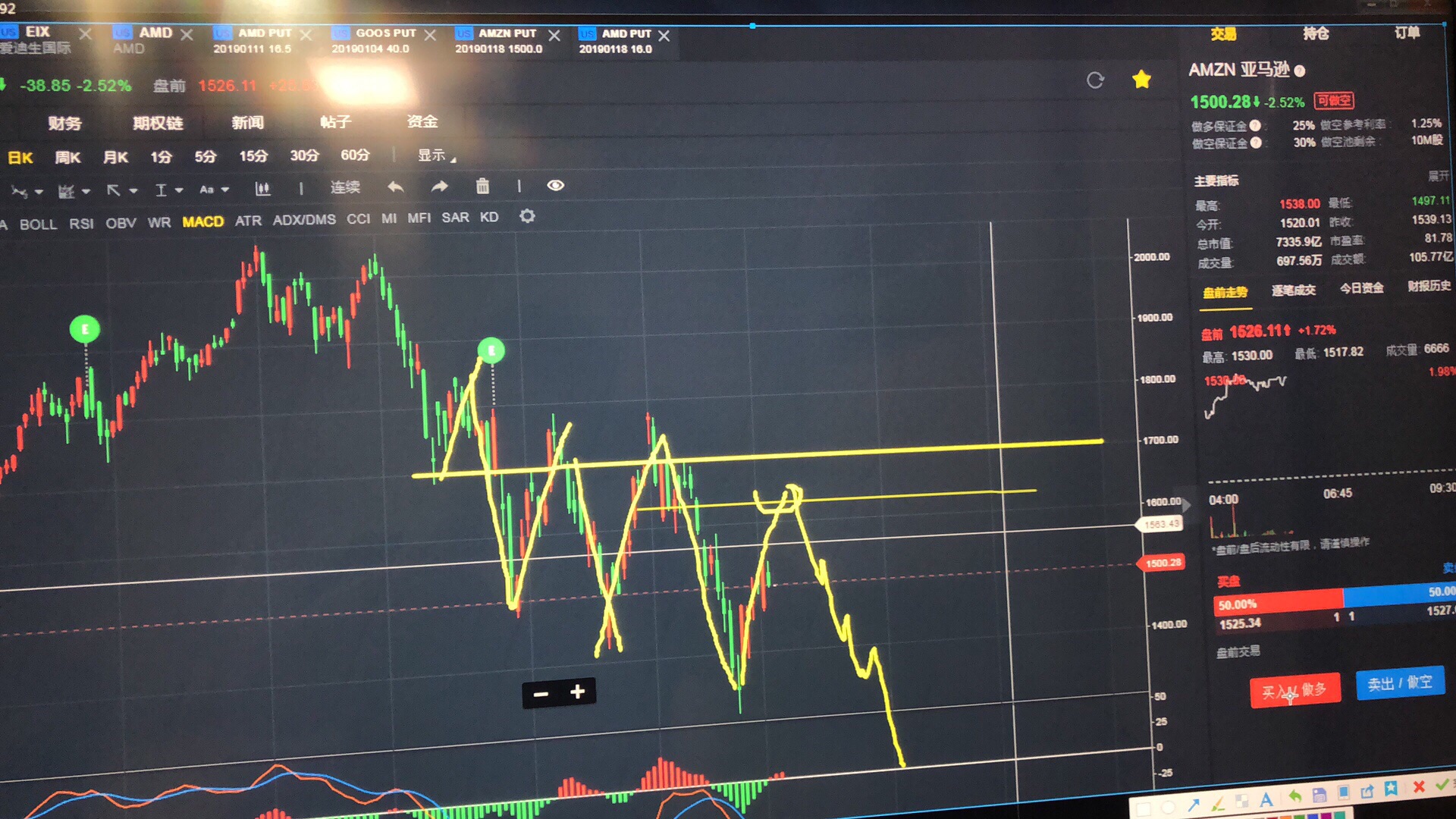Viewport: 1456px width, 819px height.
Task: Enable the OBV indicator
Action: click(x=121, y=223)
